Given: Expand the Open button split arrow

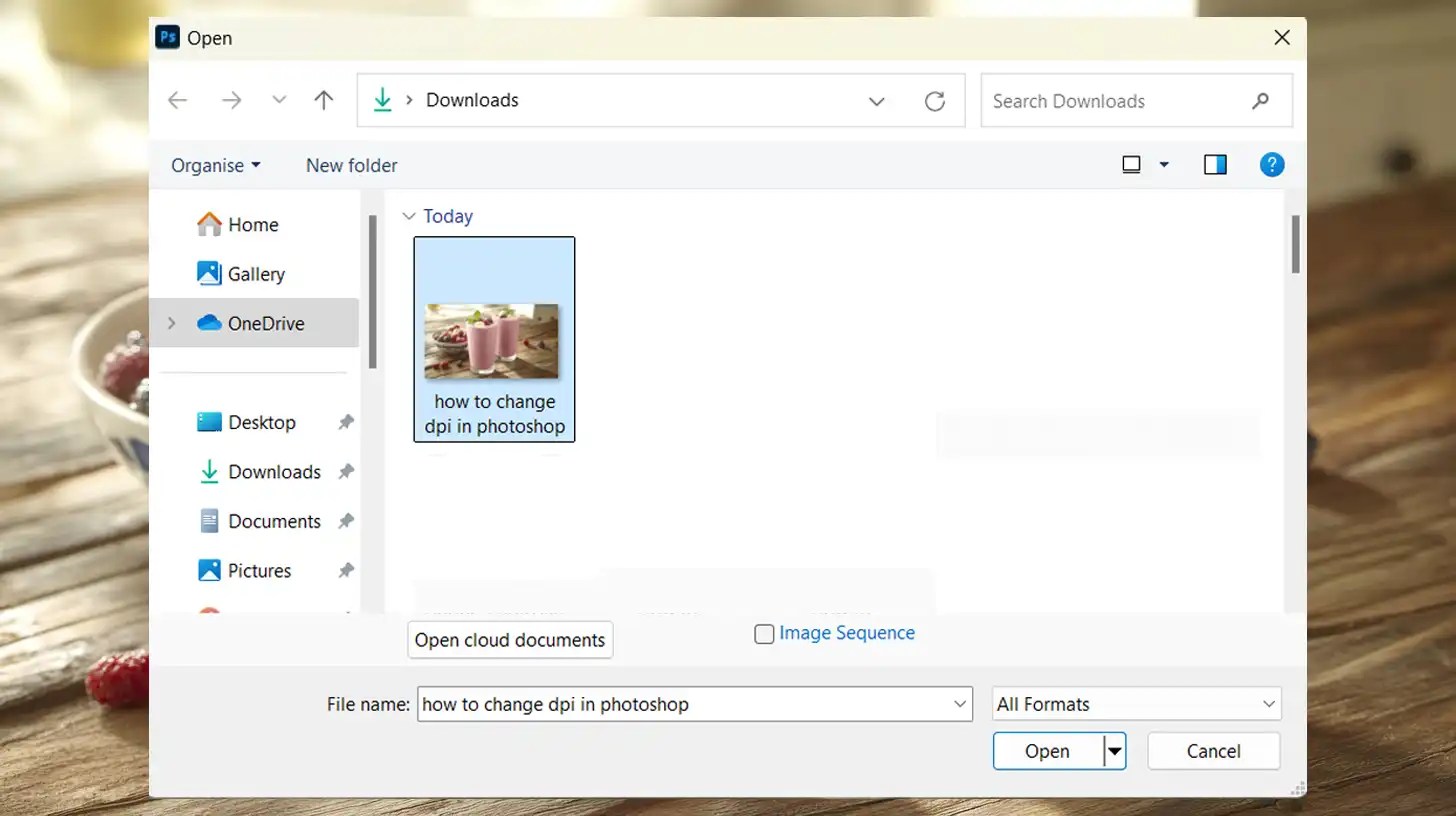Looking at the screenshot, I should point(1114,751).
